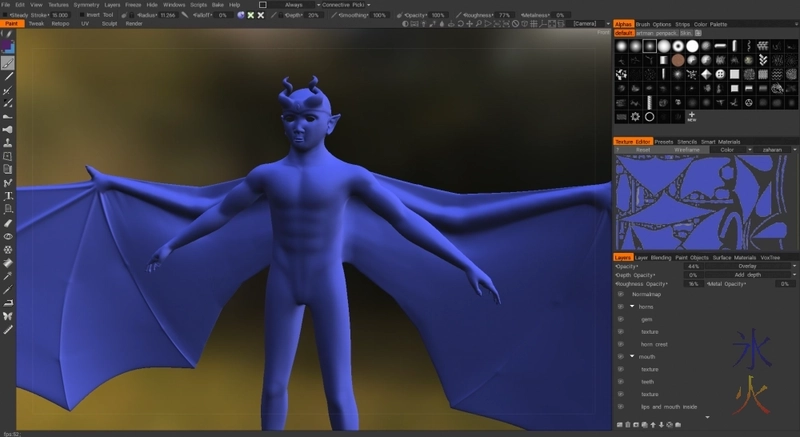Open the Symmetry menu
Image resolution: width=800 pixels, height=437 pixels.
coord(86,4)
